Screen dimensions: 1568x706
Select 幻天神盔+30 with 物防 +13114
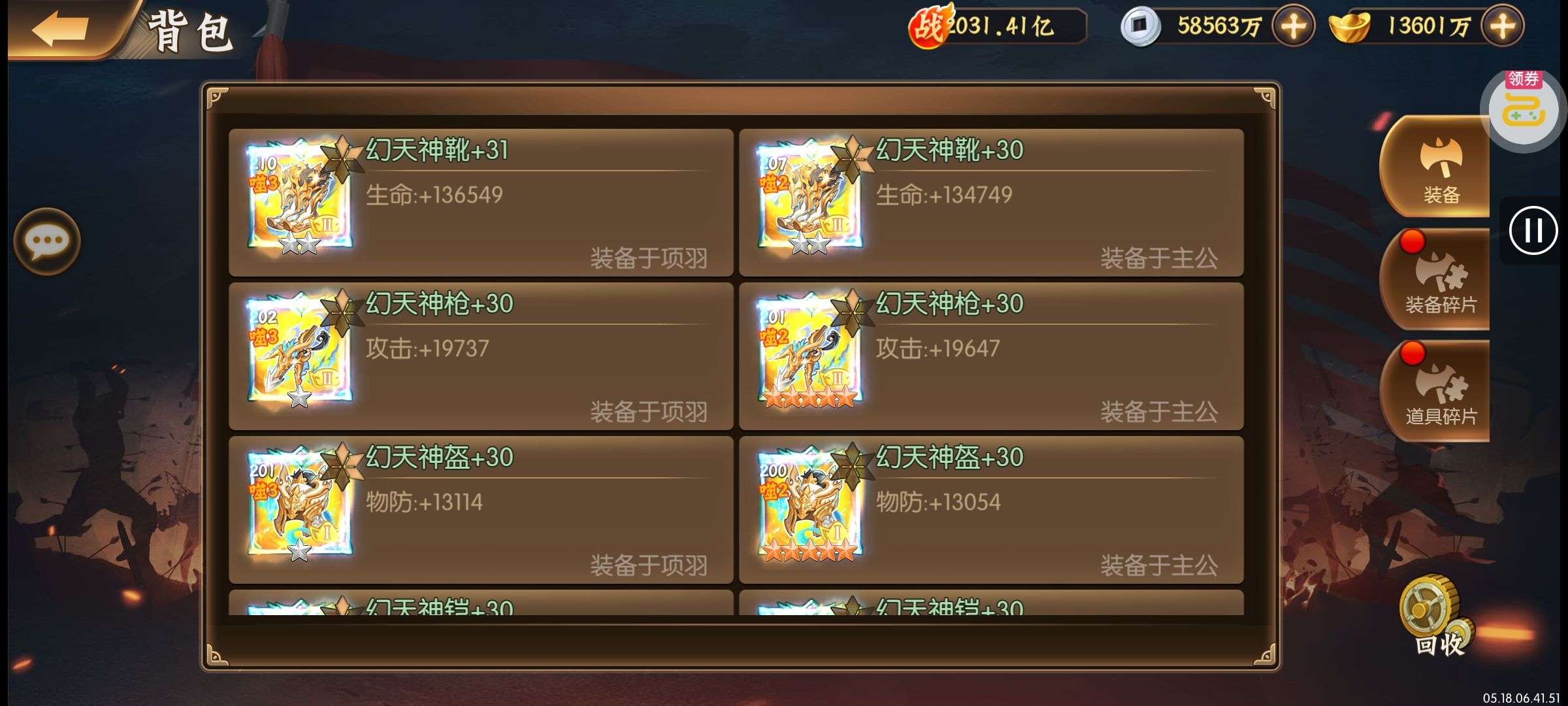tap(481, 510)
